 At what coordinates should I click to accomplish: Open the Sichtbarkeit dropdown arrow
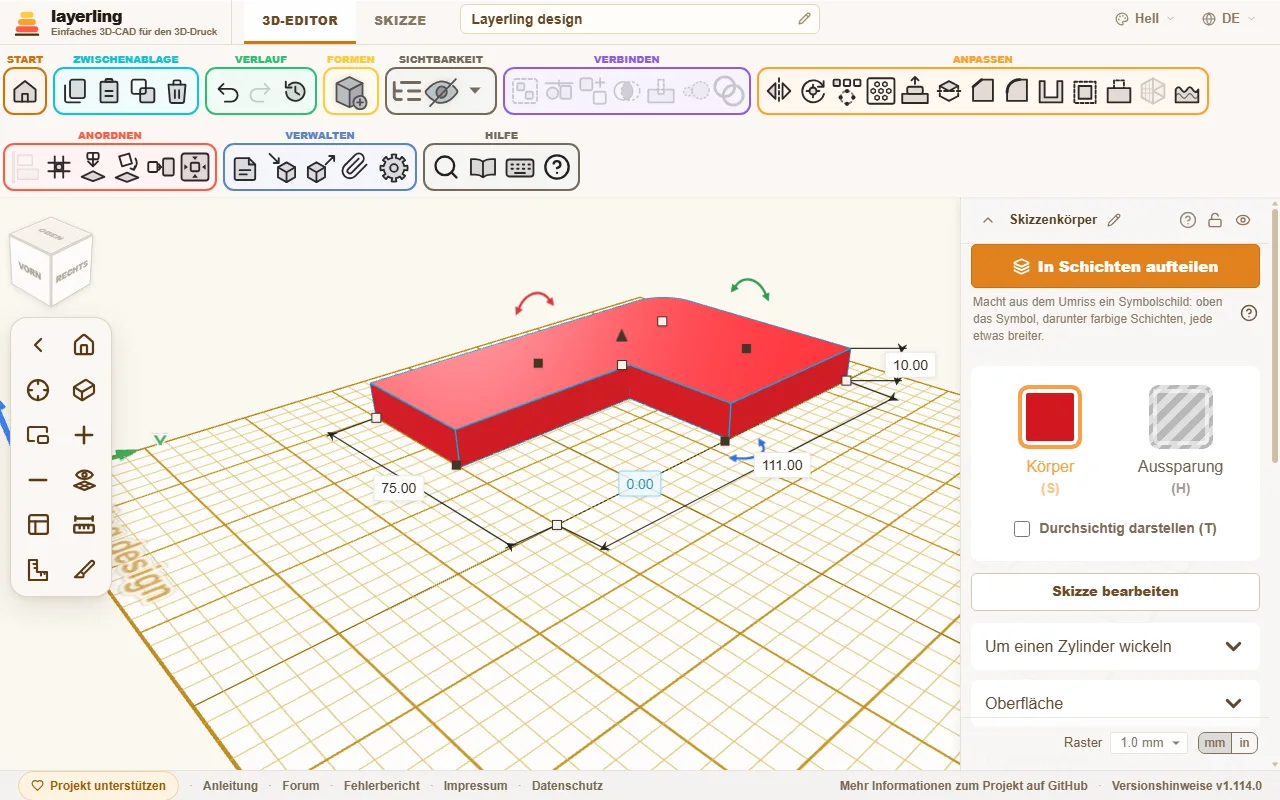(475, 91)
